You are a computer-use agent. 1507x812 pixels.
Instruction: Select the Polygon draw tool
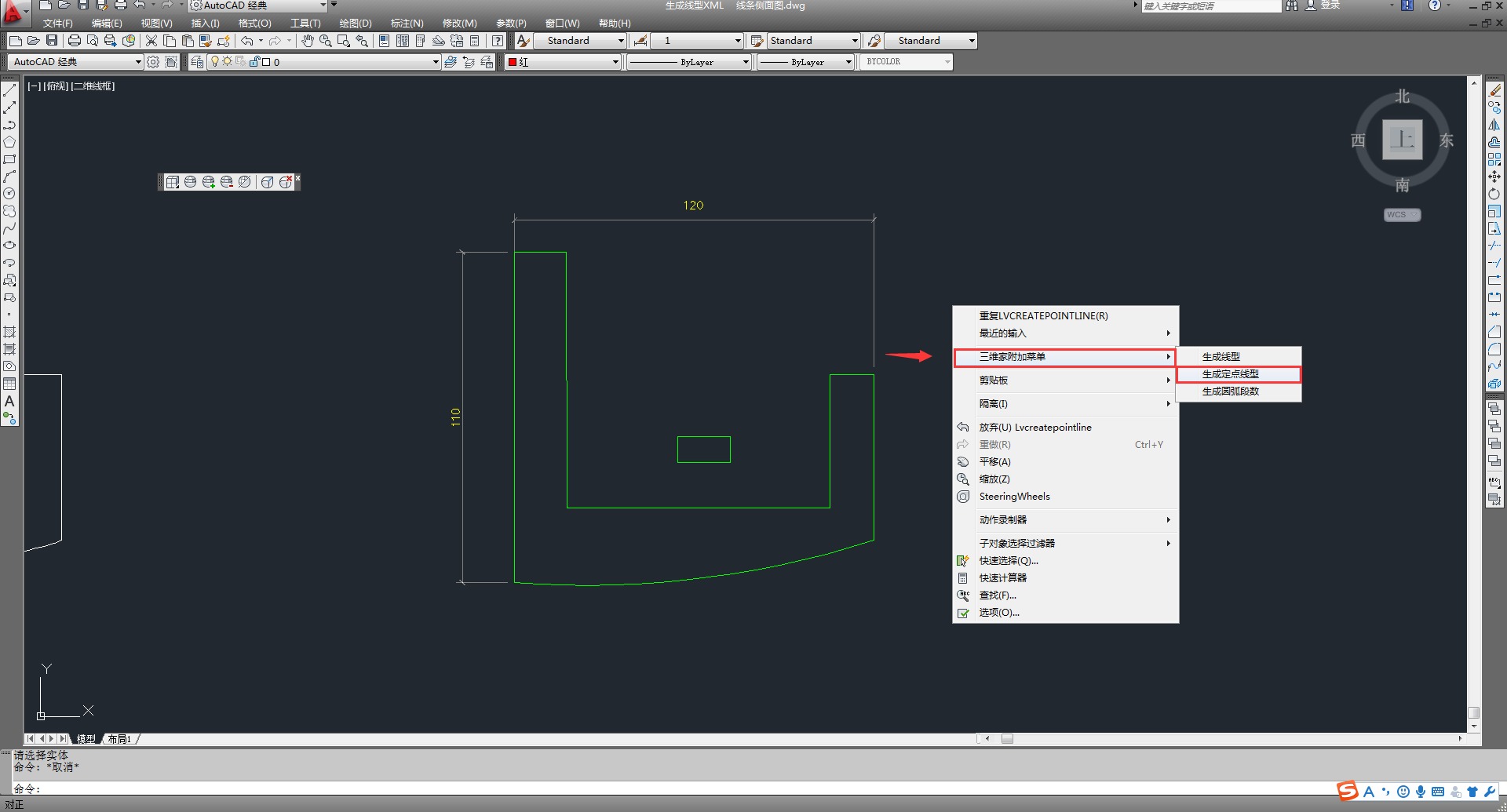coord(9,142)
